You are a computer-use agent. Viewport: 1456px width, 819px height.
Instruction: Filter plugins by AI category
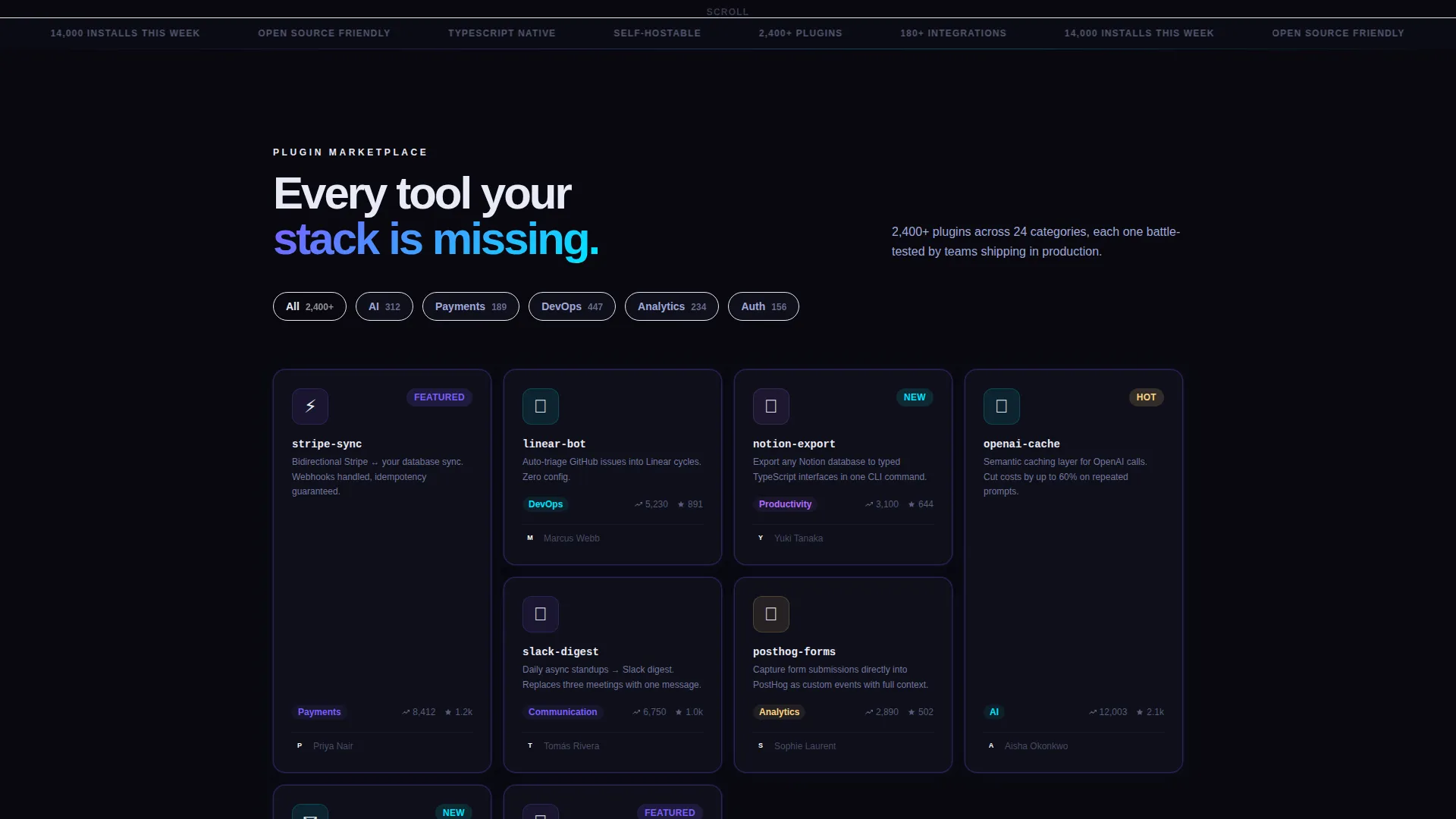coord(384,306)
